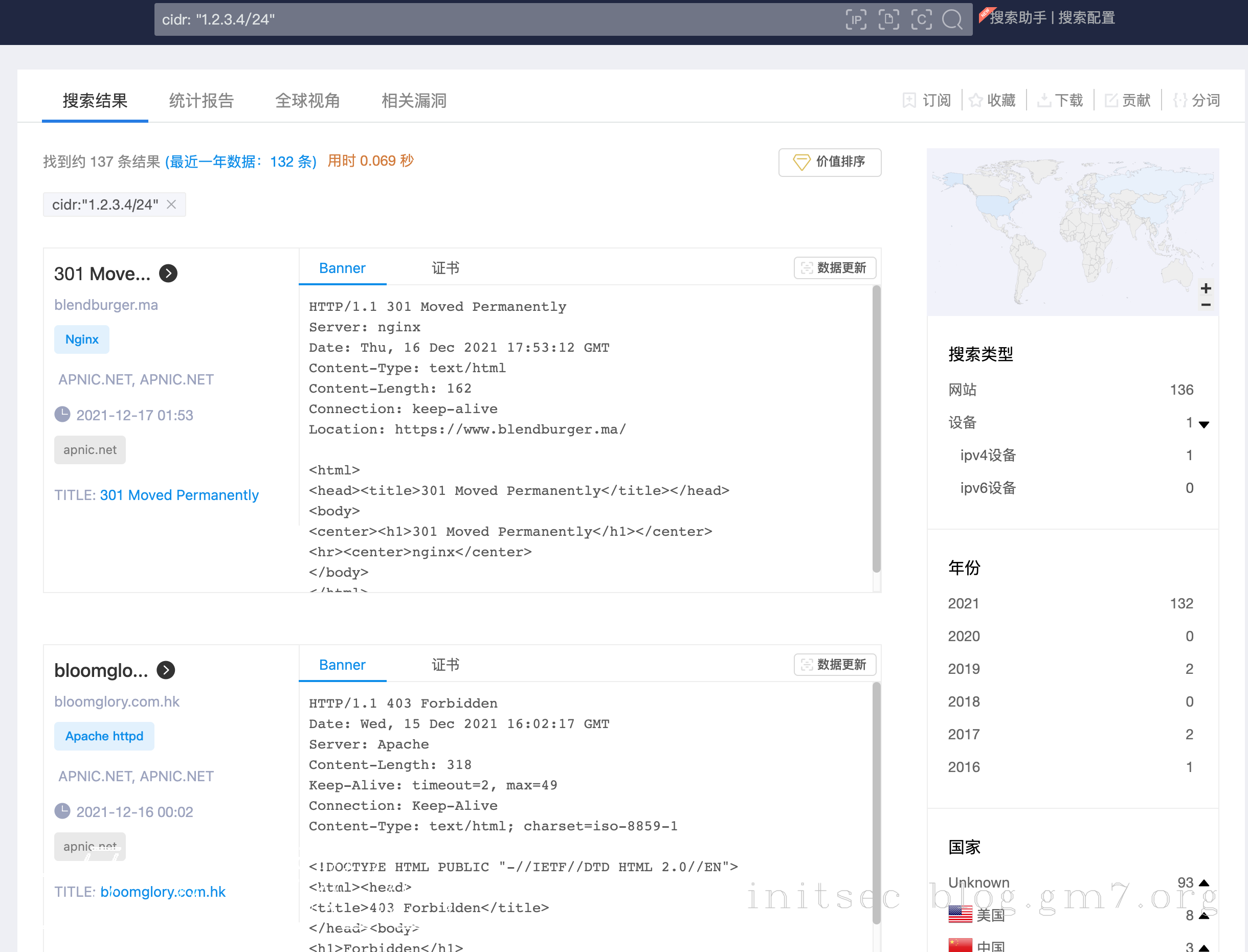Click the 订阅 subscribe icon
The image size is (1248, 952).
pyautogui.click(x=909, y=100)
